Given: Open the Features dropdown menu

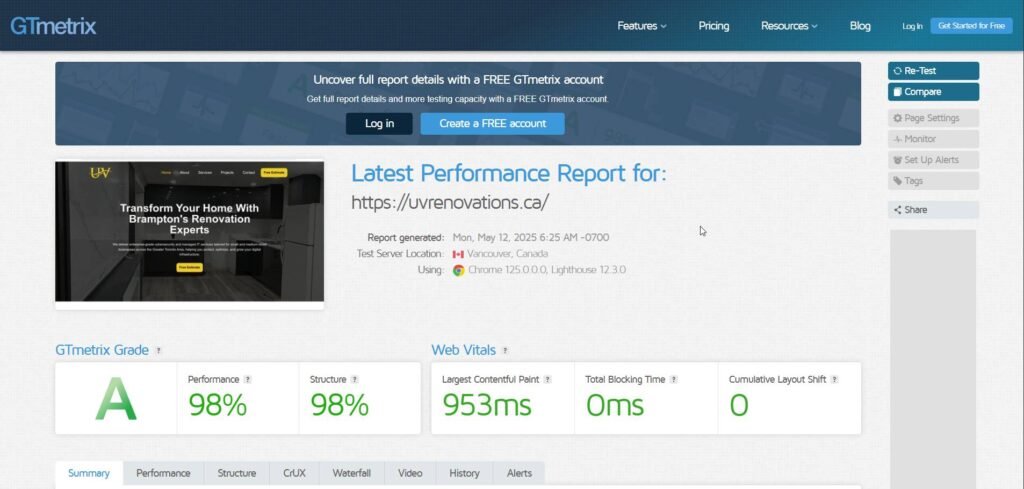Looking at the screenshot, I should tap(642, 26).
